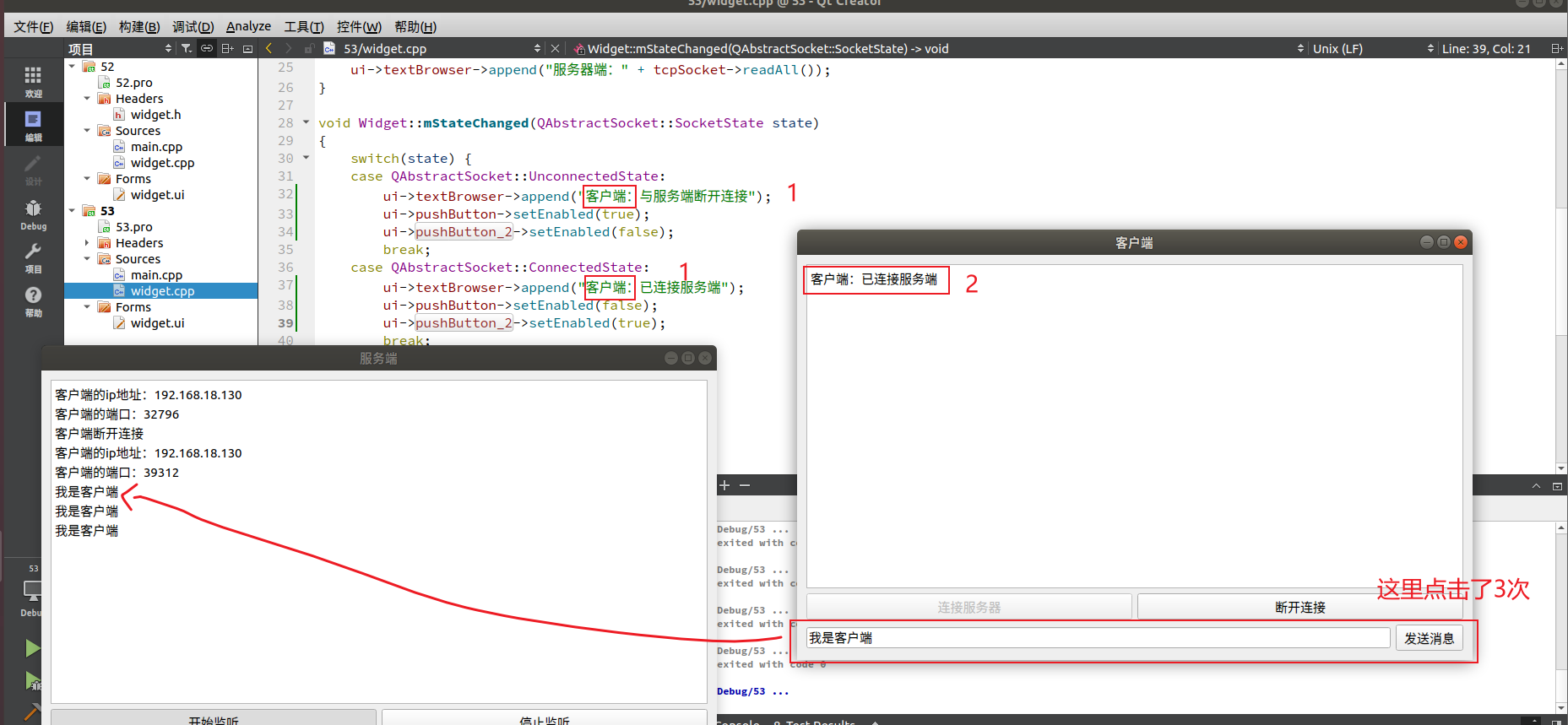The height and width of the screenshot is (725, 1568).
Task: Collapse the Sources folder under project 52
Action: point(87,131)
